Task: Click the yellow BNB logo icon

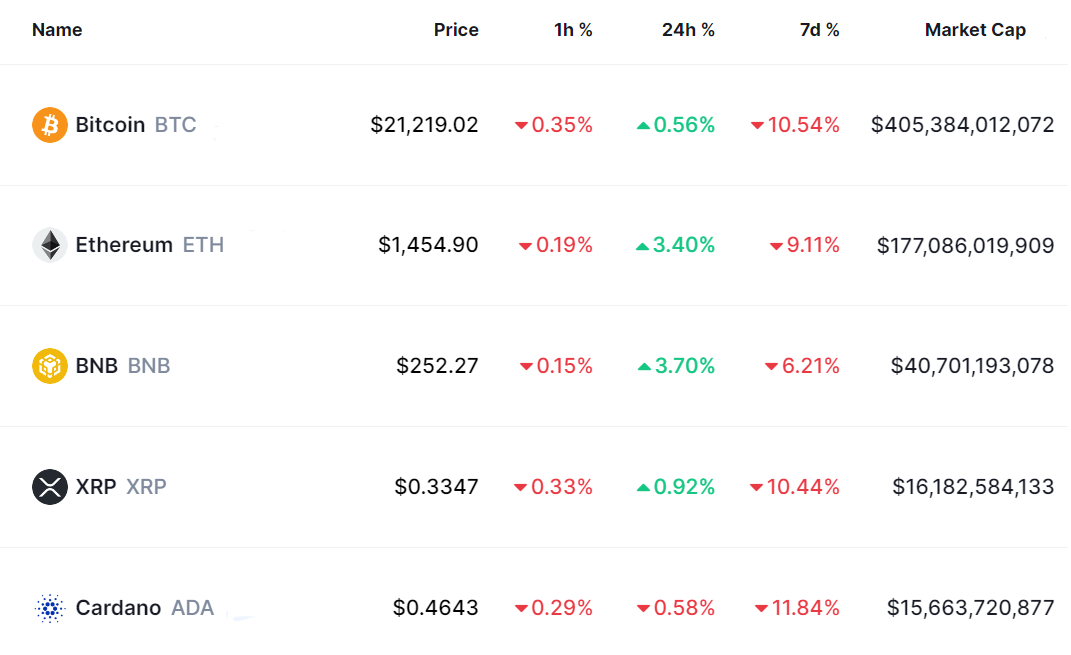Action: point(50,366)
